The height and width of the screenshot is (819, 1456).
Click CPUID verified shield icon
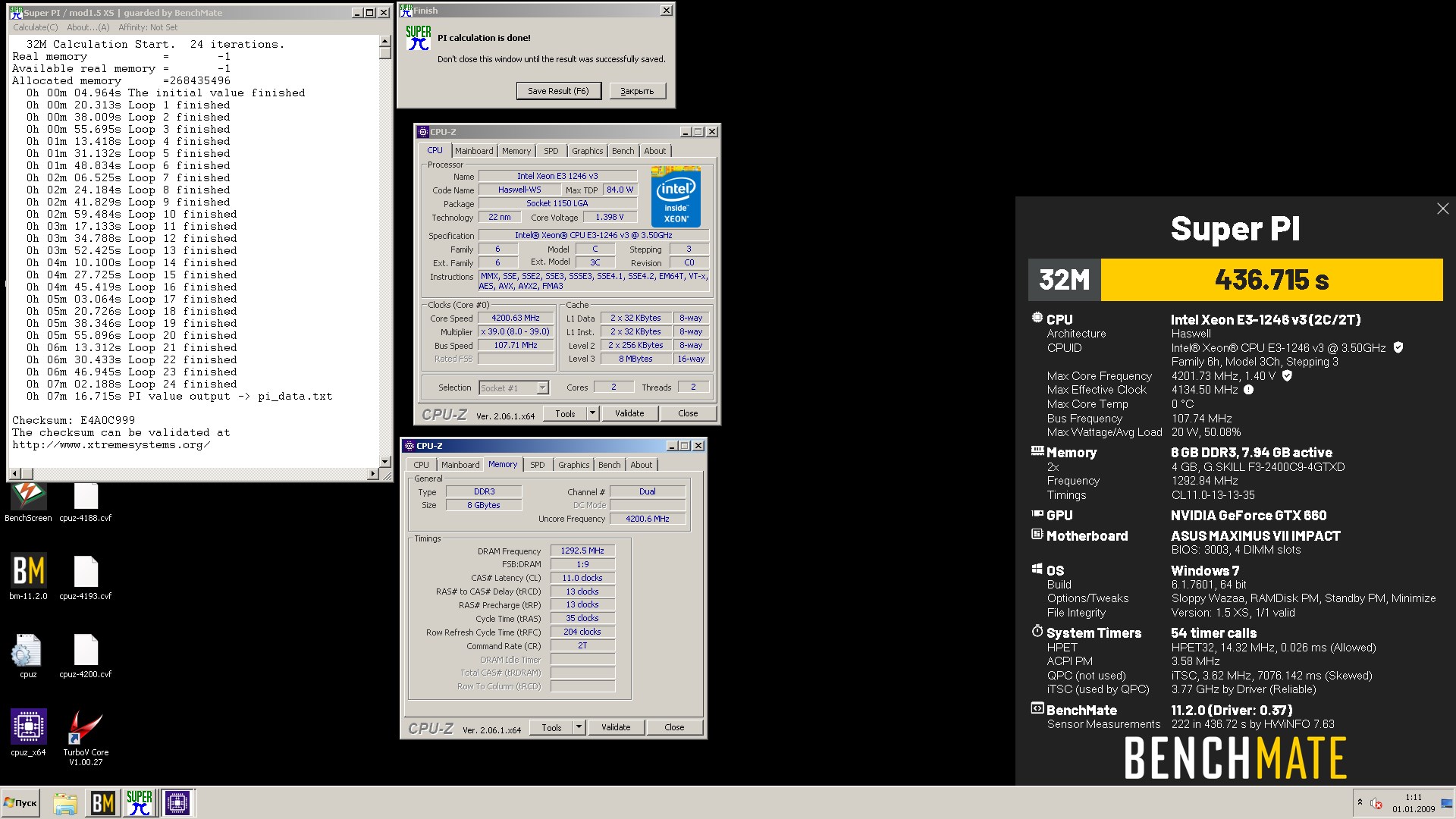tap(1398, 347)
